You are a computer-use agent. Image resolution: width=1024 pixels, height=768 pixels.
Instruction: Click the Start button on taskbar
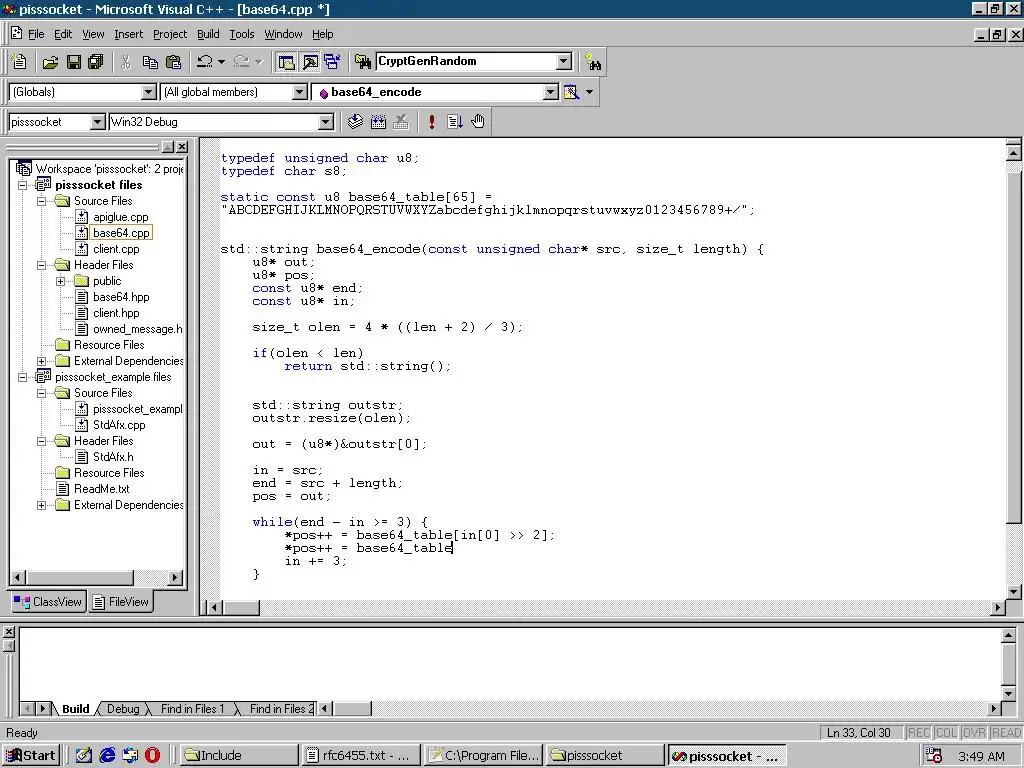coord(31,756)
